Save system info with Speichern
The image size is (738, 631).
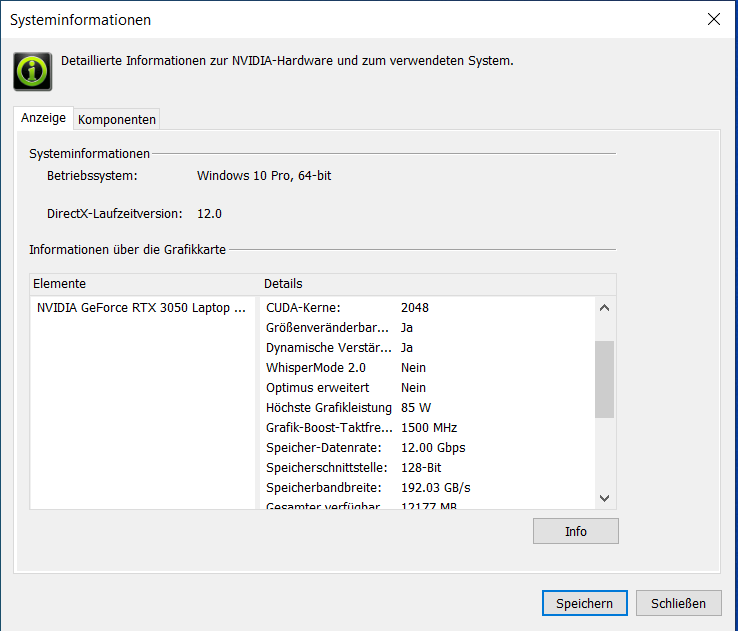585,603
